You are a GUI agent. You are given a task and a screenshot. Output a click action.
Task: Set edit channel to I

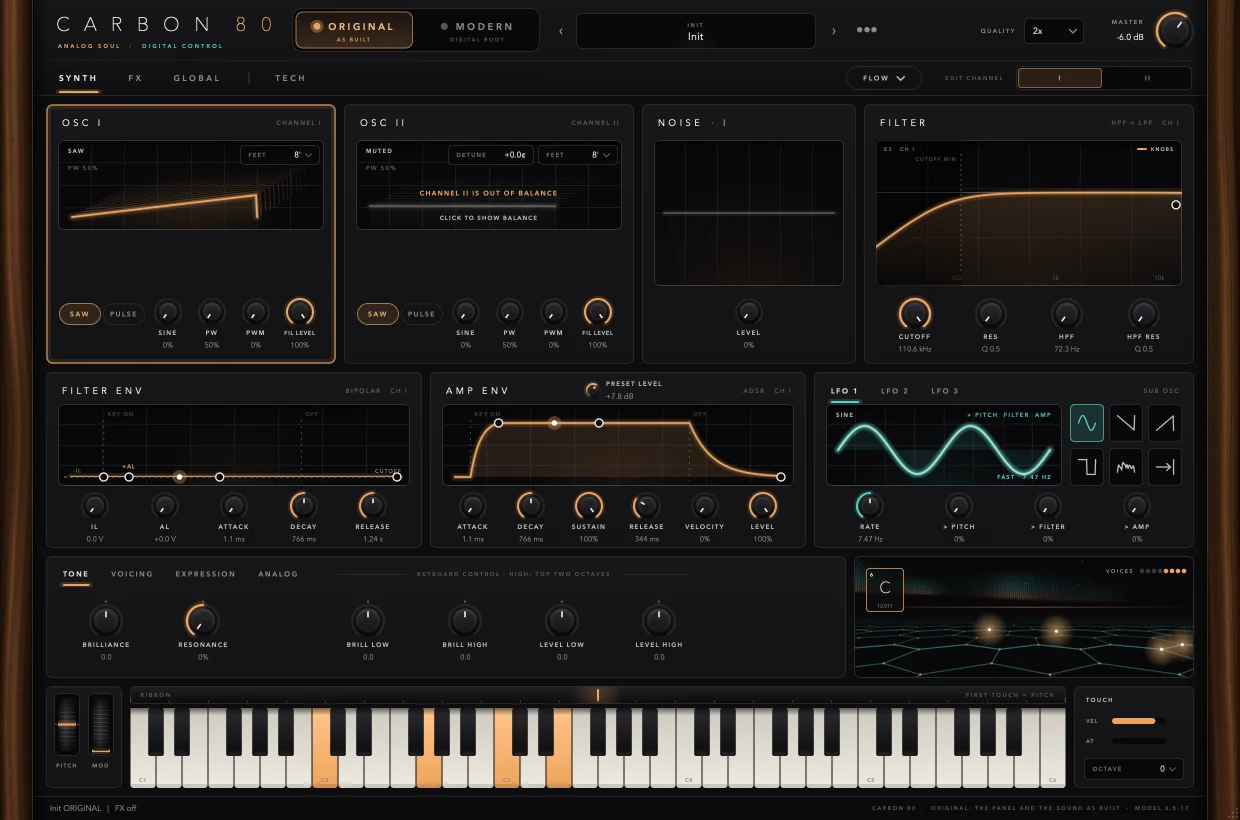pyautogui.click(x=1060, y=78)
